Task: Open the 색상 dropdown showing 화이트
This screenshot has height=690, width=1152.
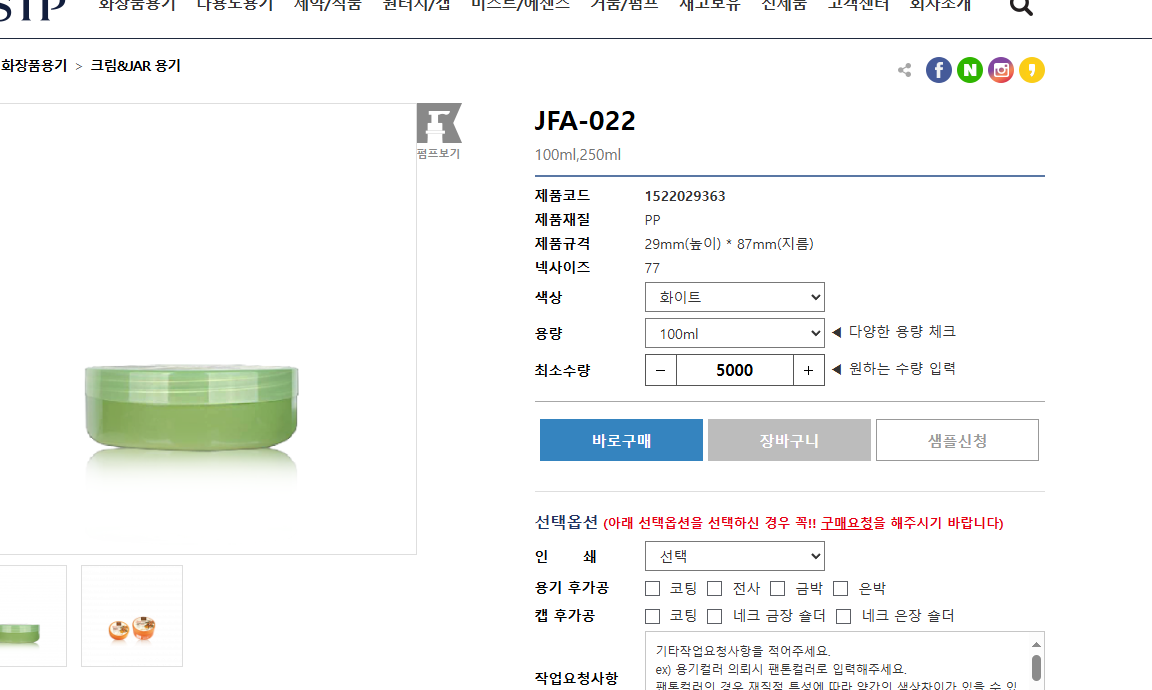Action: click(x=735, y=297)
